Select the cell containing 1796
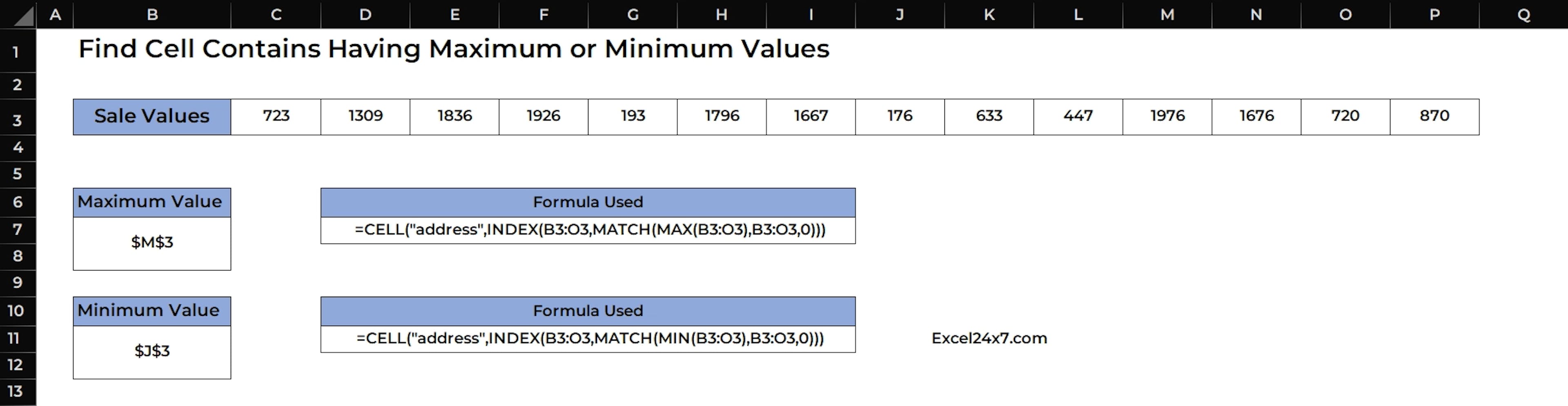 [721, 117]
